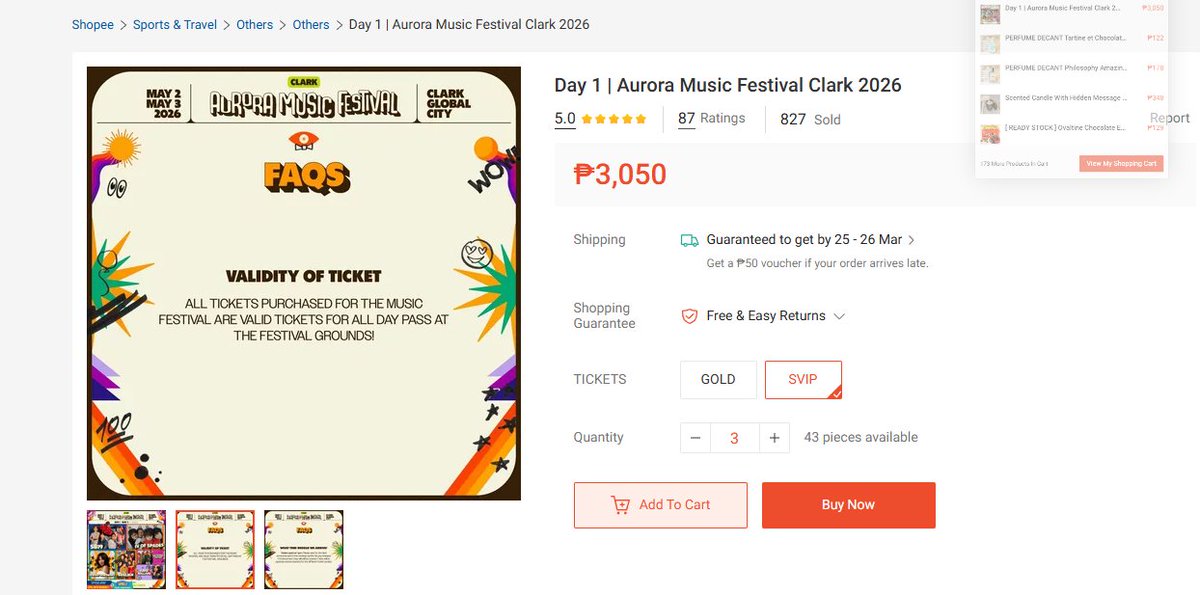Click the 87 Ratings link
The width and height of the screenshot is (1200, 595).
(x=711, y=118)
